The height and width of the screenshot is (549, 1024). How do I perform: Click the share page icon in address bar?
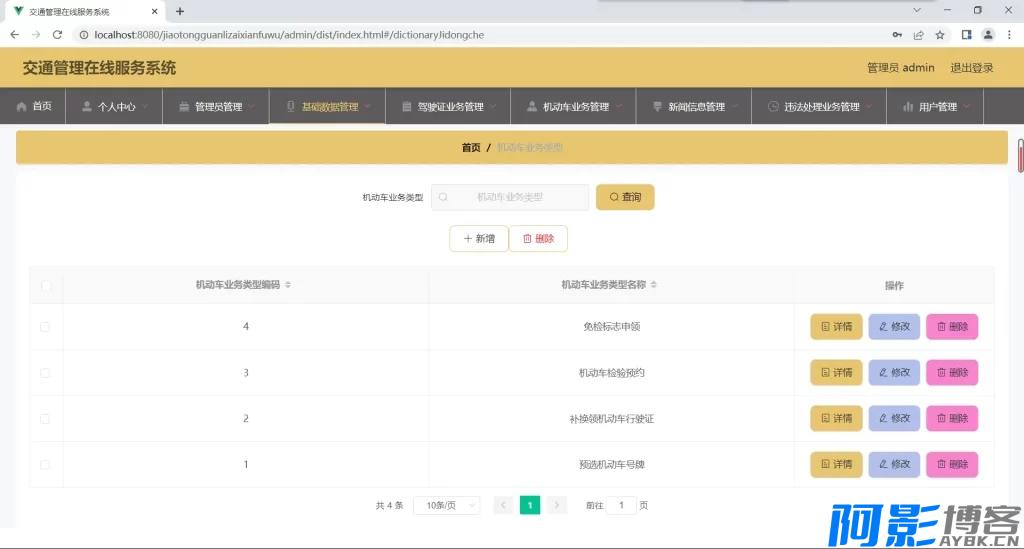point(918,35)
